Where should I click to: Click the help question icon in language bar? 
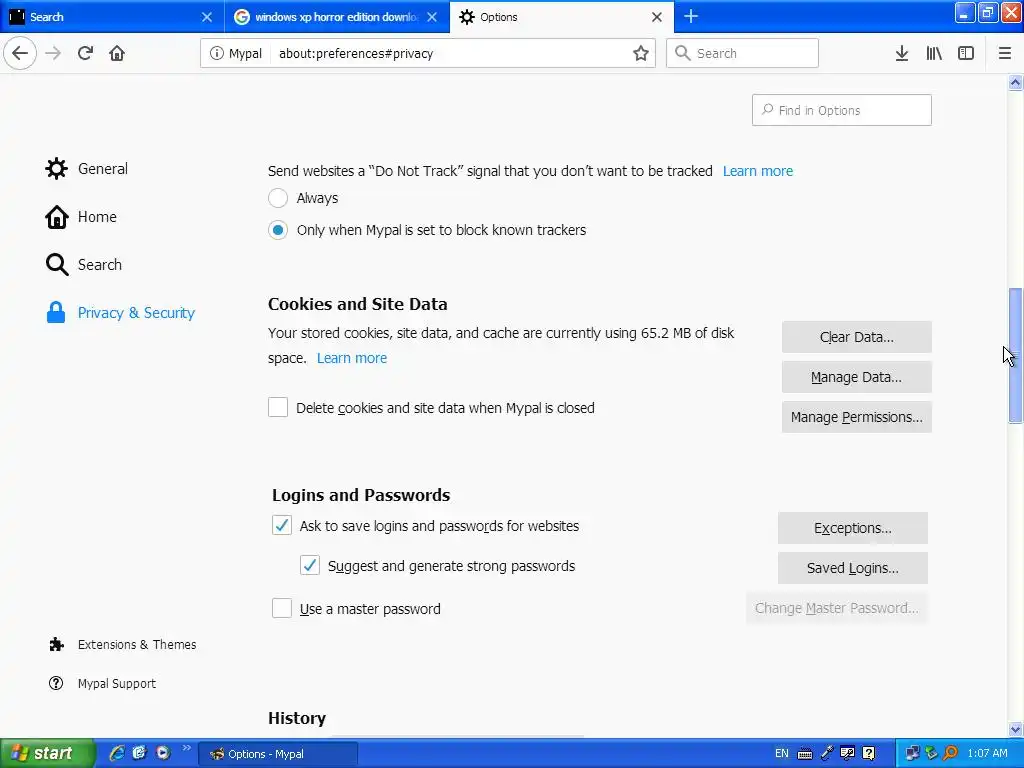tap(869, 754)
